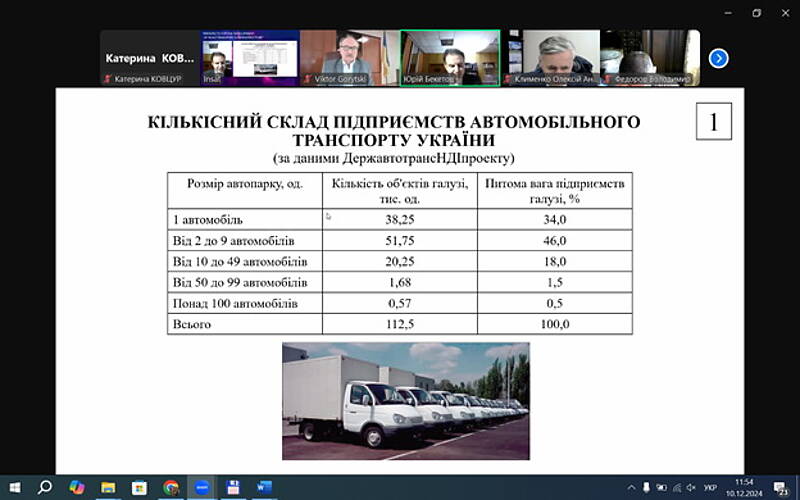The image size is (800, 500).
Task: Select Viktor Gorytski video tile
Action: 349,58
